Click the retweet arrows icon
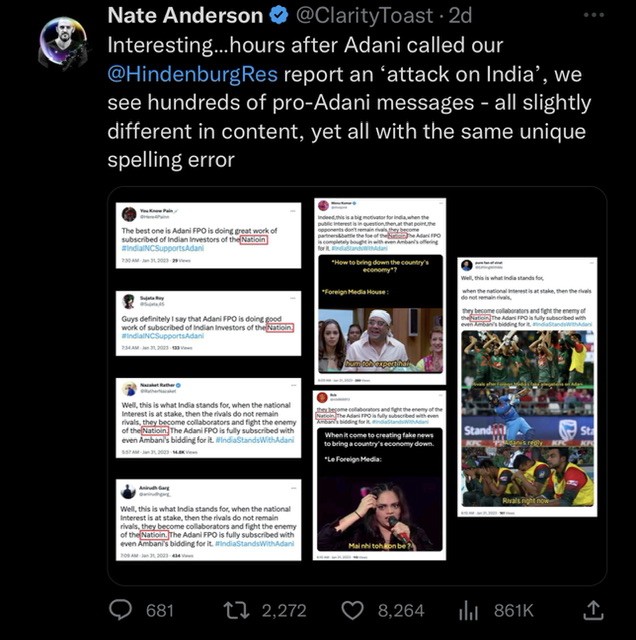The width and height of the screenshot is (636, 640). [236, 611]
